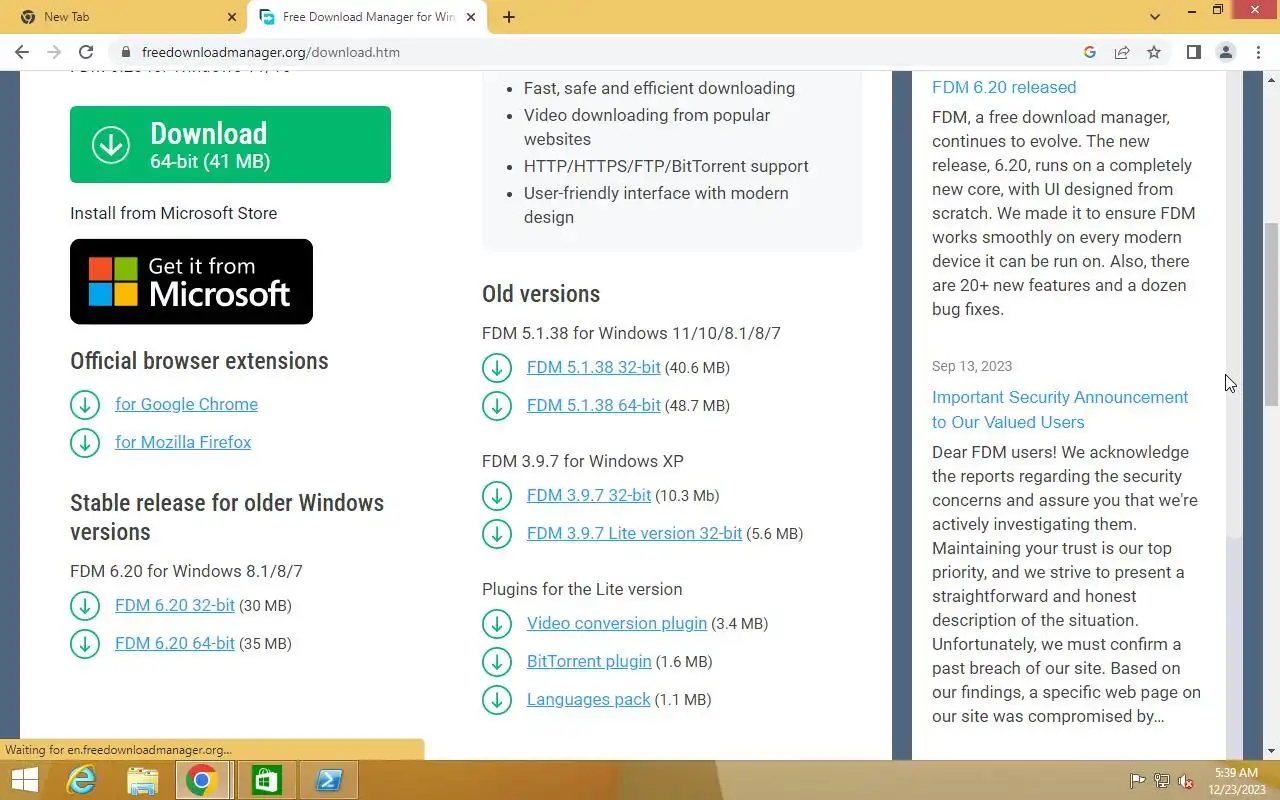
Task: Open Important Security Announcement article
Action: (1060, 409)
